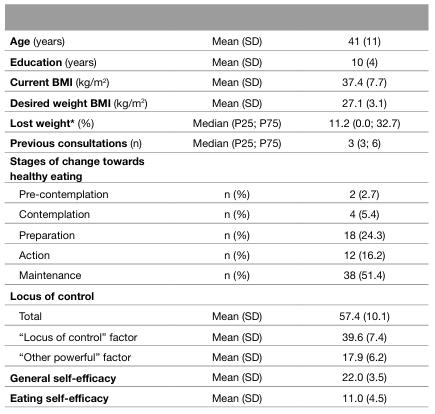Click the Eating self-efficacy value 11.0 (4.5)
This screenshot has height=414, width=435.
tap(364, 398)
